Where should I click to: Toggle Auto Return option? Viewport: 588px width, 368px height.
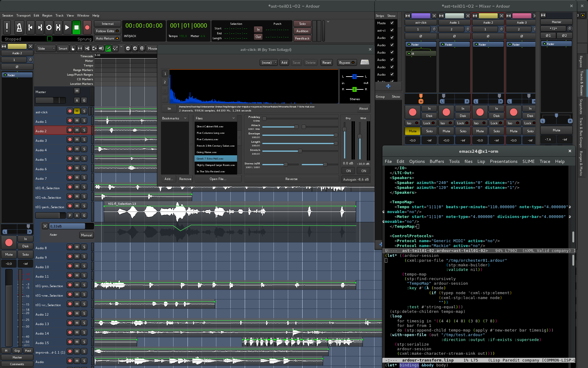coord(108,38)
